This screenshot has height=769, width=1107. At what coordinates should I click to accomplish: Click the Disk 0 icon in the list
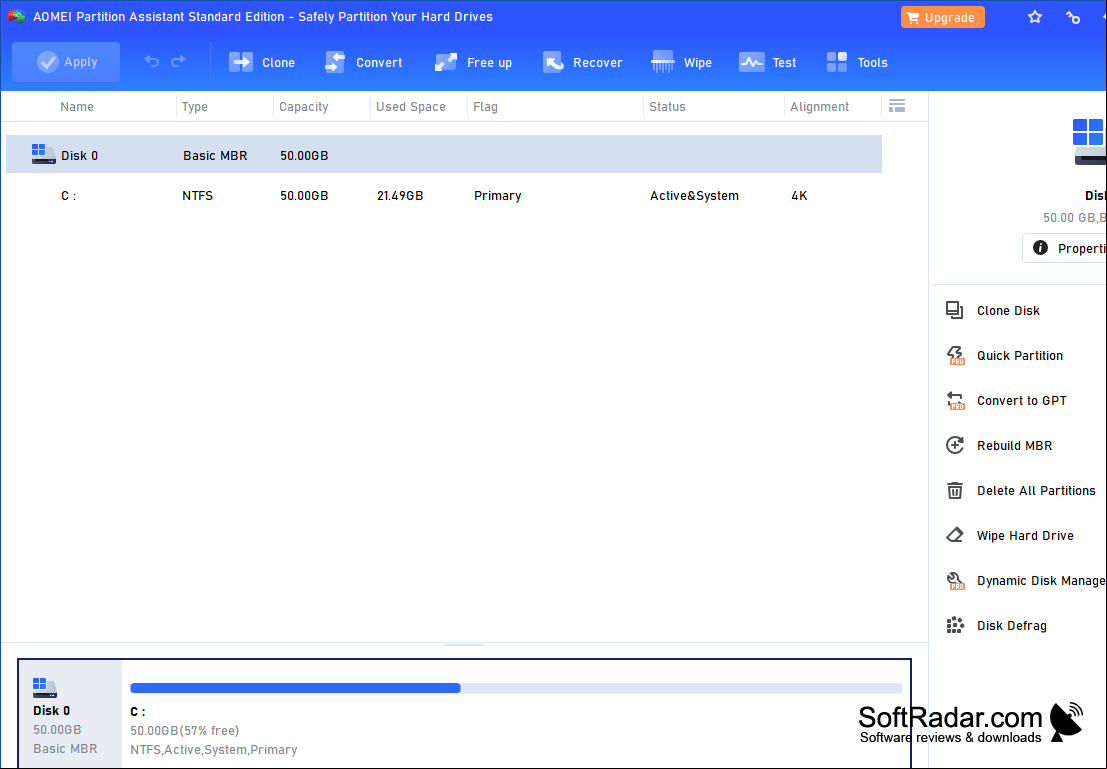tap(43, 154)
